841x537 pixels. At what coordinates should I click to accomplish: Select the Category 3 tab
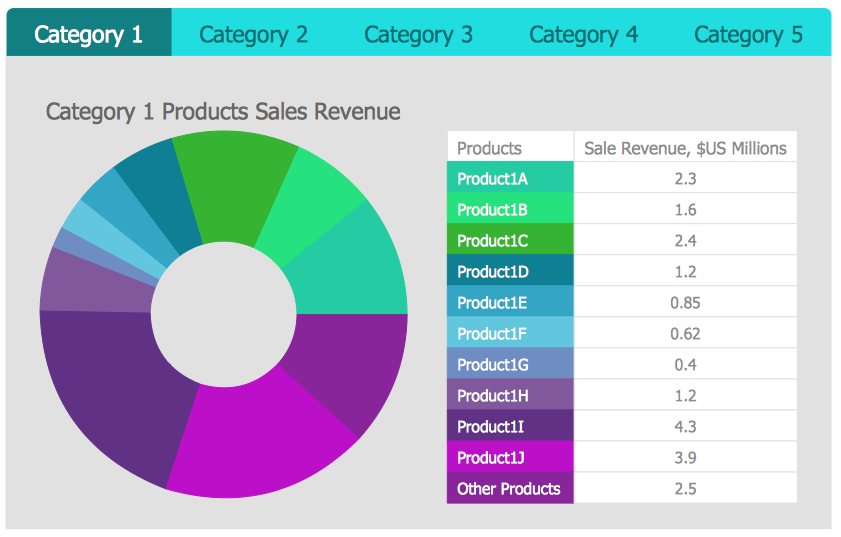pos(418,34)
